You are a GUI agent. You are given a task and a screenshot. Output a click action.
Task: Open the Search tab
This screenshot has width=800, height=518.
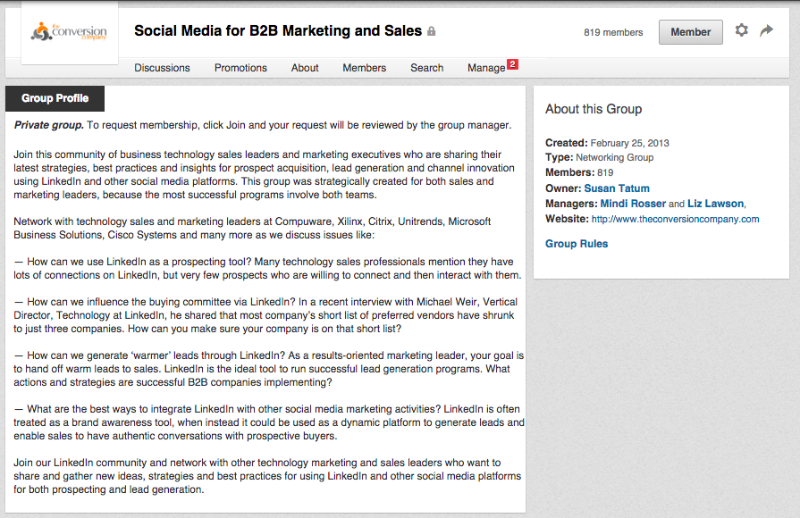tap(427, 68)
